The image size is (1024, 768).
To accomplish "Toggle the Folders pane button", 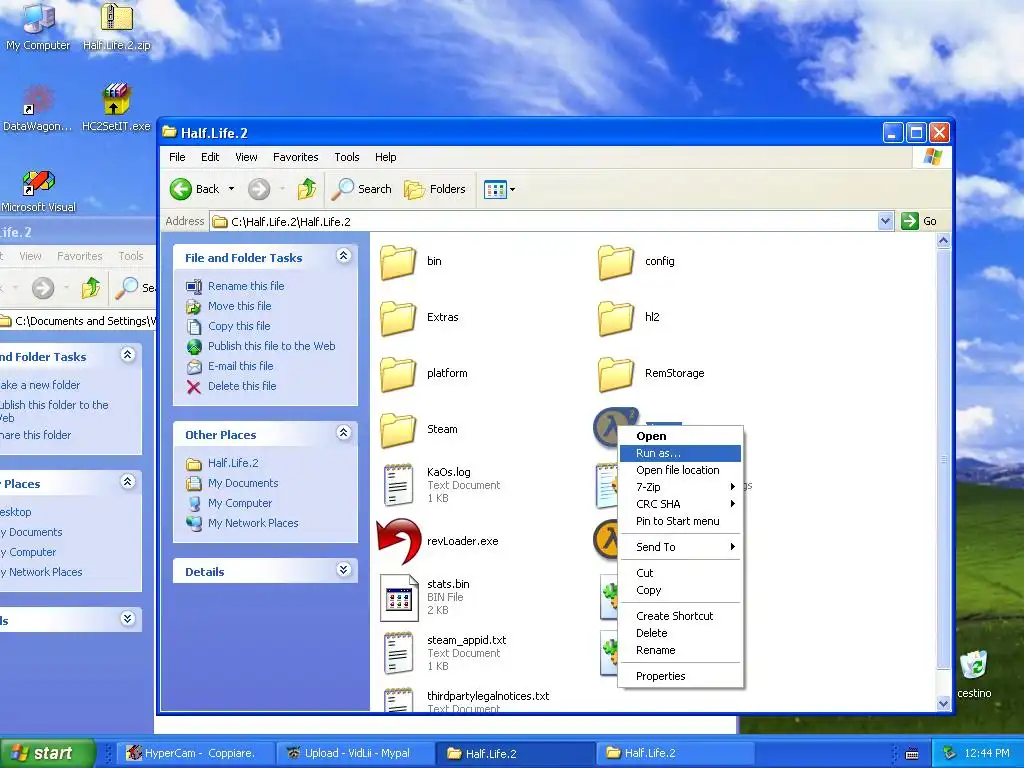I will tap(434, 189).
